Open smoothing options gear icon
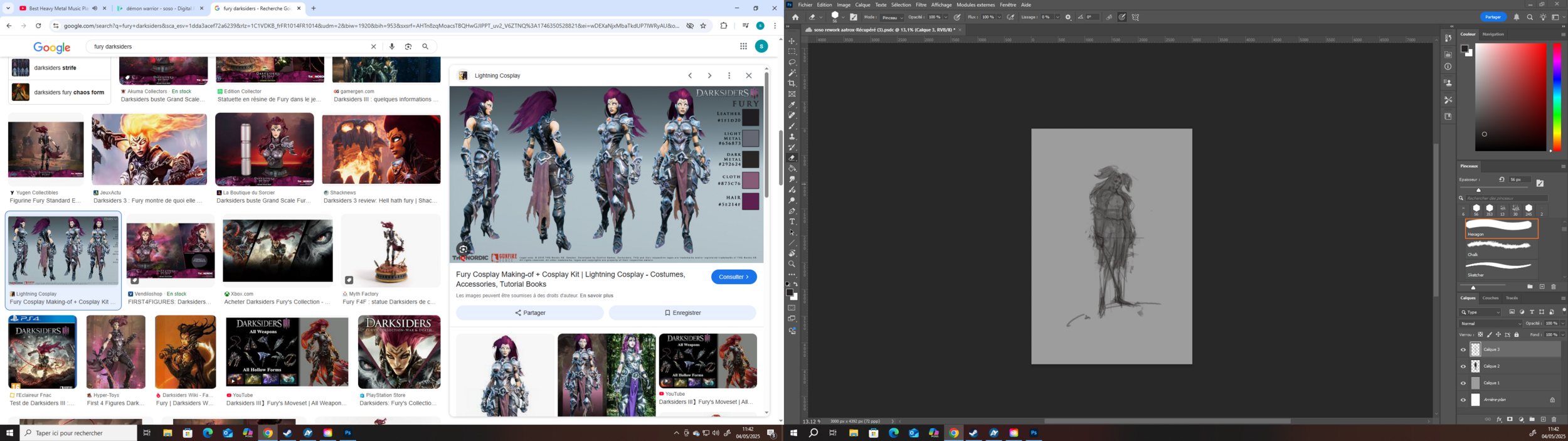 tap(1069, 17)
